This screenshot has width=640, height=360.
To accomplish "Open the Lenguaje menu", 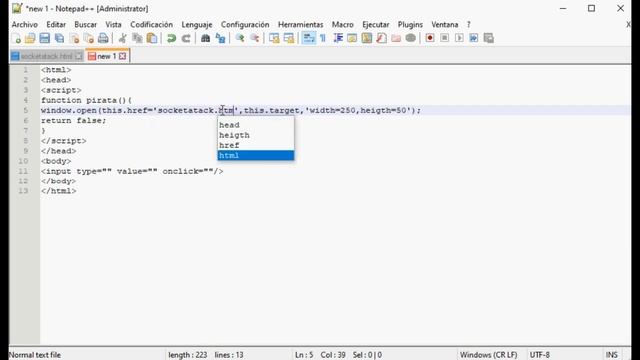I will (197, 24).
